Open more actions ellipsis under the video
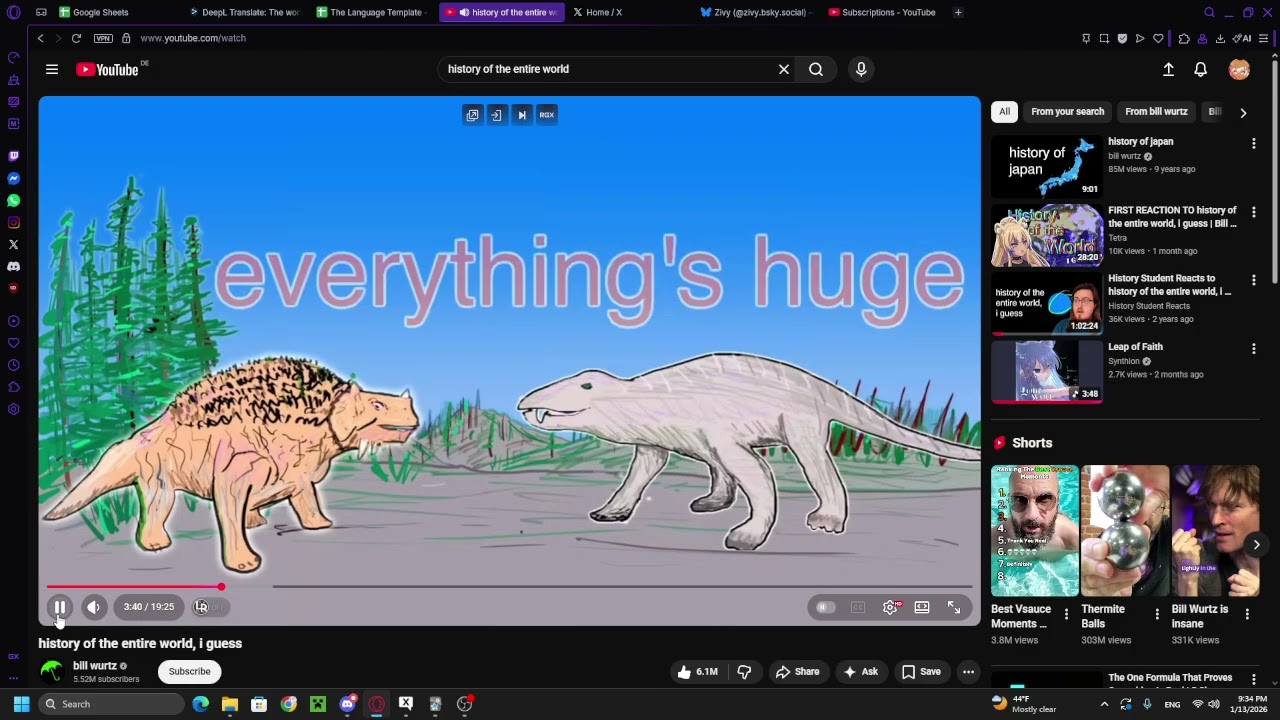The width and height of the screenshot is (1280, 720). tap(968, 672)
